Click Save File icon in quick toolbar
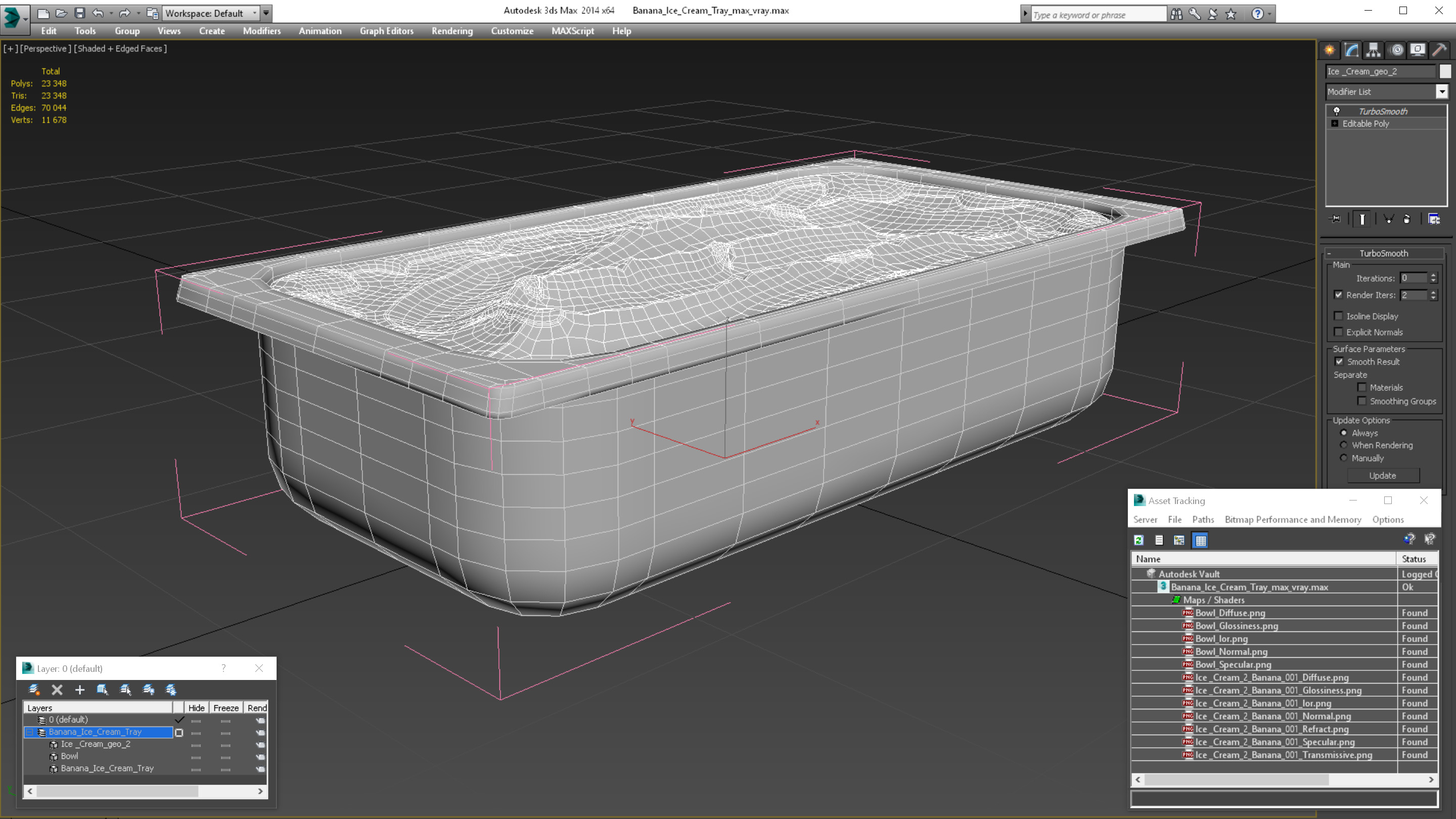The image size is (1456, 819). 80,13
